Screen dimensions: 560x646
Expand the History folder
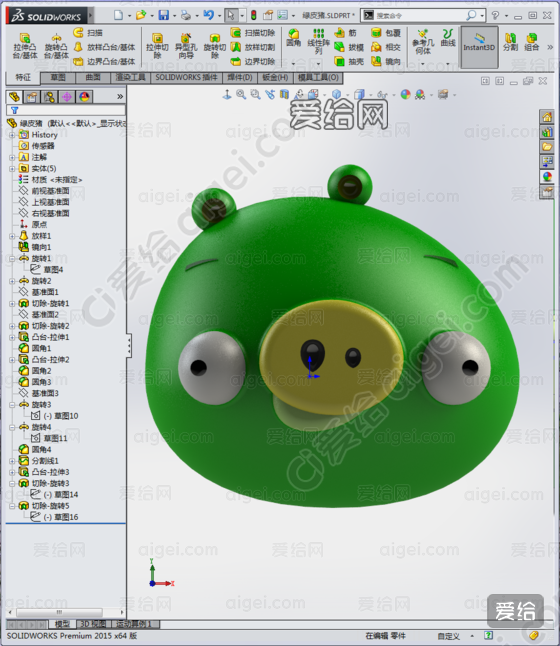coord(12,135)
